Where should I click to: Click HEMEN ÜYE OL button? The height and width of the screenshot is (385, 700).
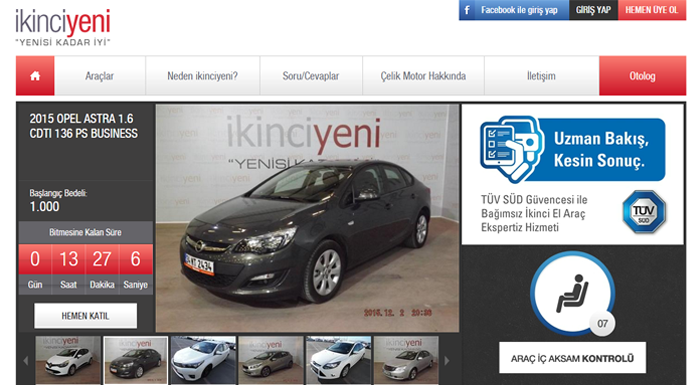coord(652,10)
